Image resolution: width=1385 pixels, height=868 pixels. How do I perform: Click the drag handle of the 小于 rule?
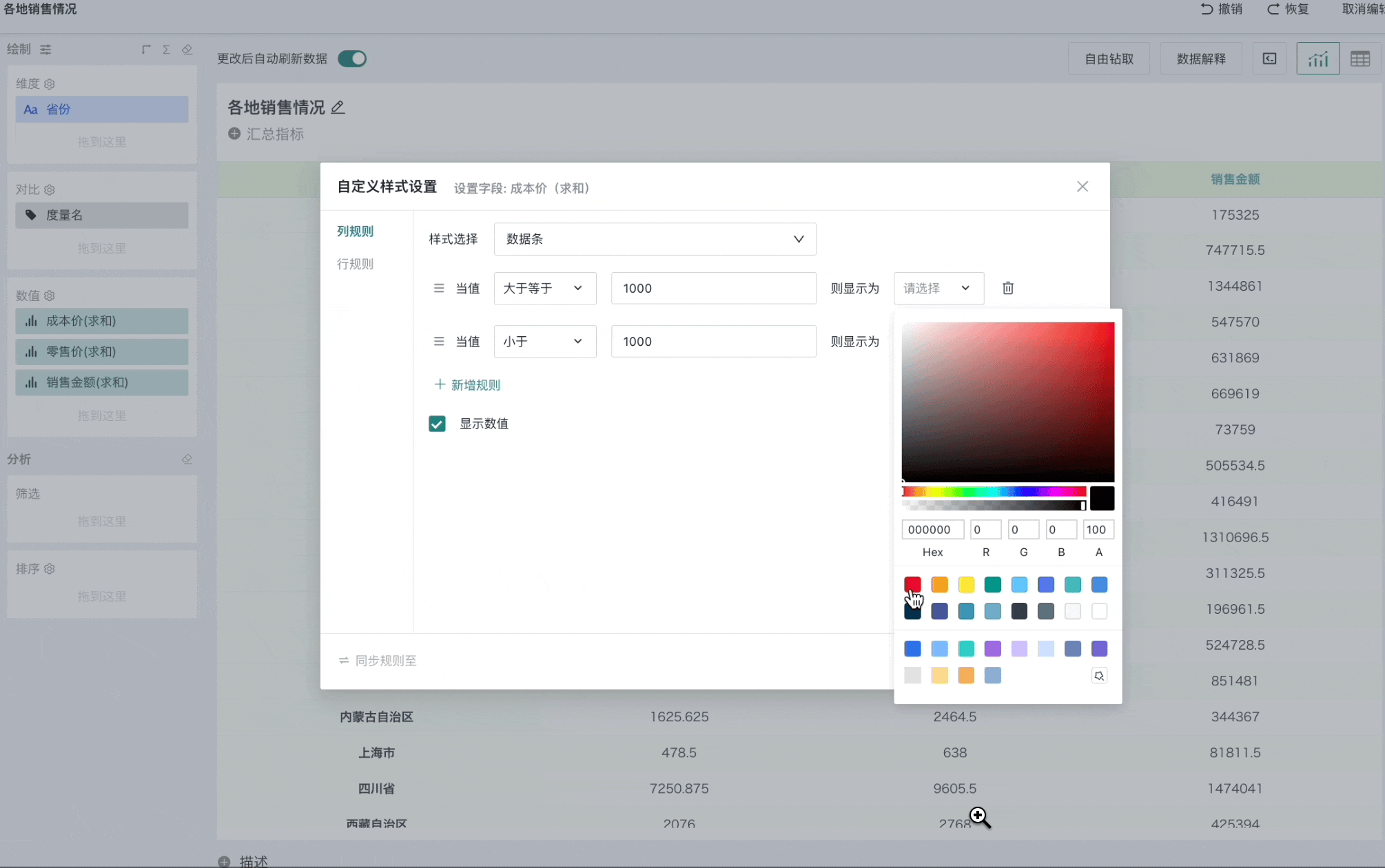click(x=438, y=341)
